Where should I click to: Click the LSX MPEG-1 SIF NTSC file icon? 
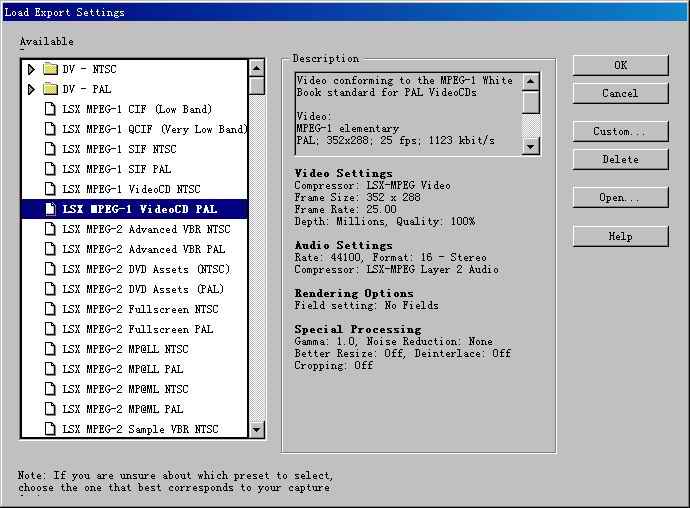[x=50, y=149]
